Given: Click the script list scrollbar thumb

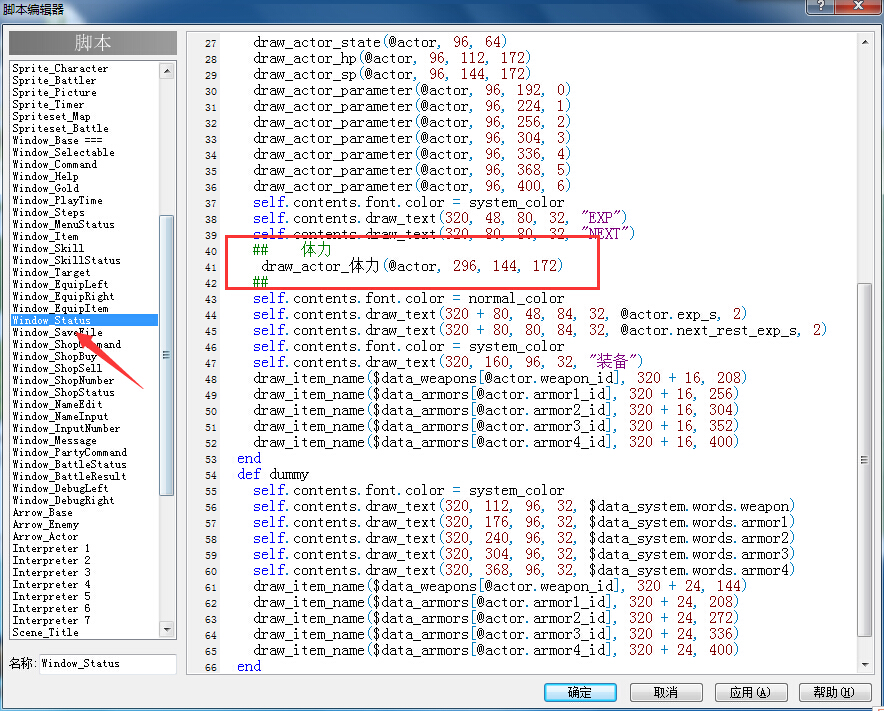Looking at the screenshot, I should click(166, 355).
